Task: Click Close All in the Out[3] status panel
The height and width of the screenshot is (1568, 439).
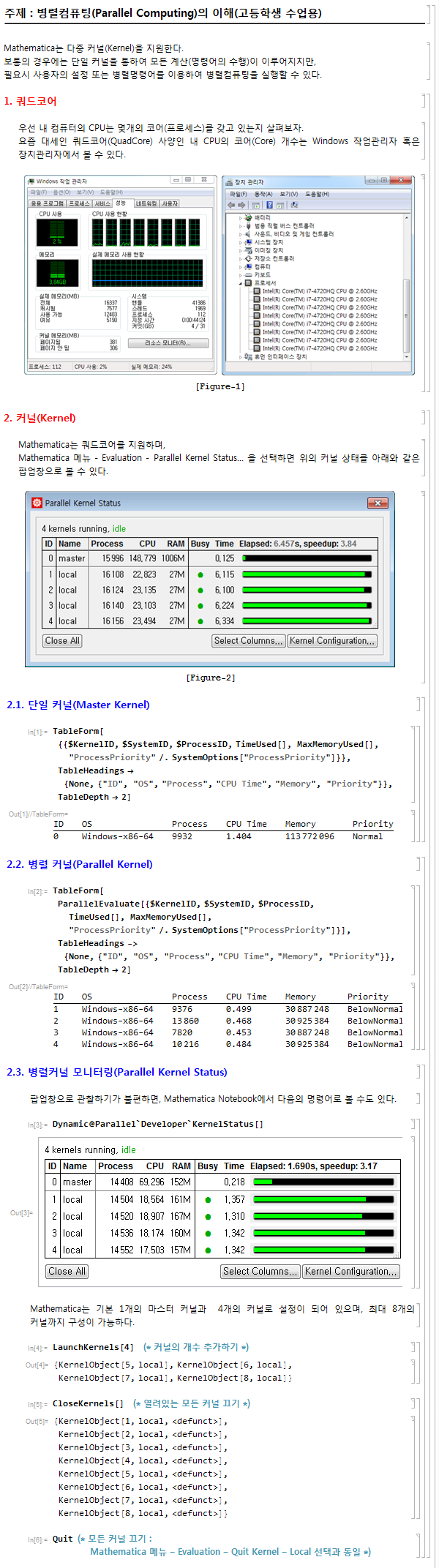Action: coord(67,1271)
